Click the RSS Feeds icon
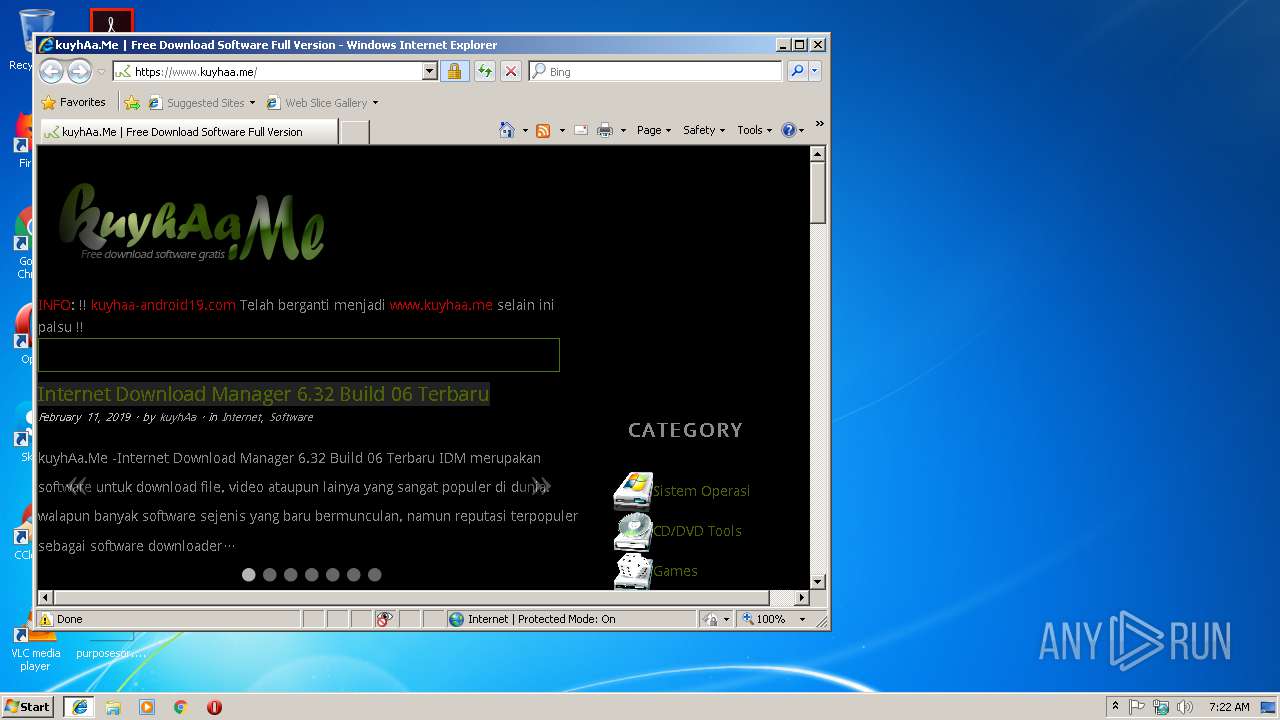1280x720 pixels. (543, 130)
